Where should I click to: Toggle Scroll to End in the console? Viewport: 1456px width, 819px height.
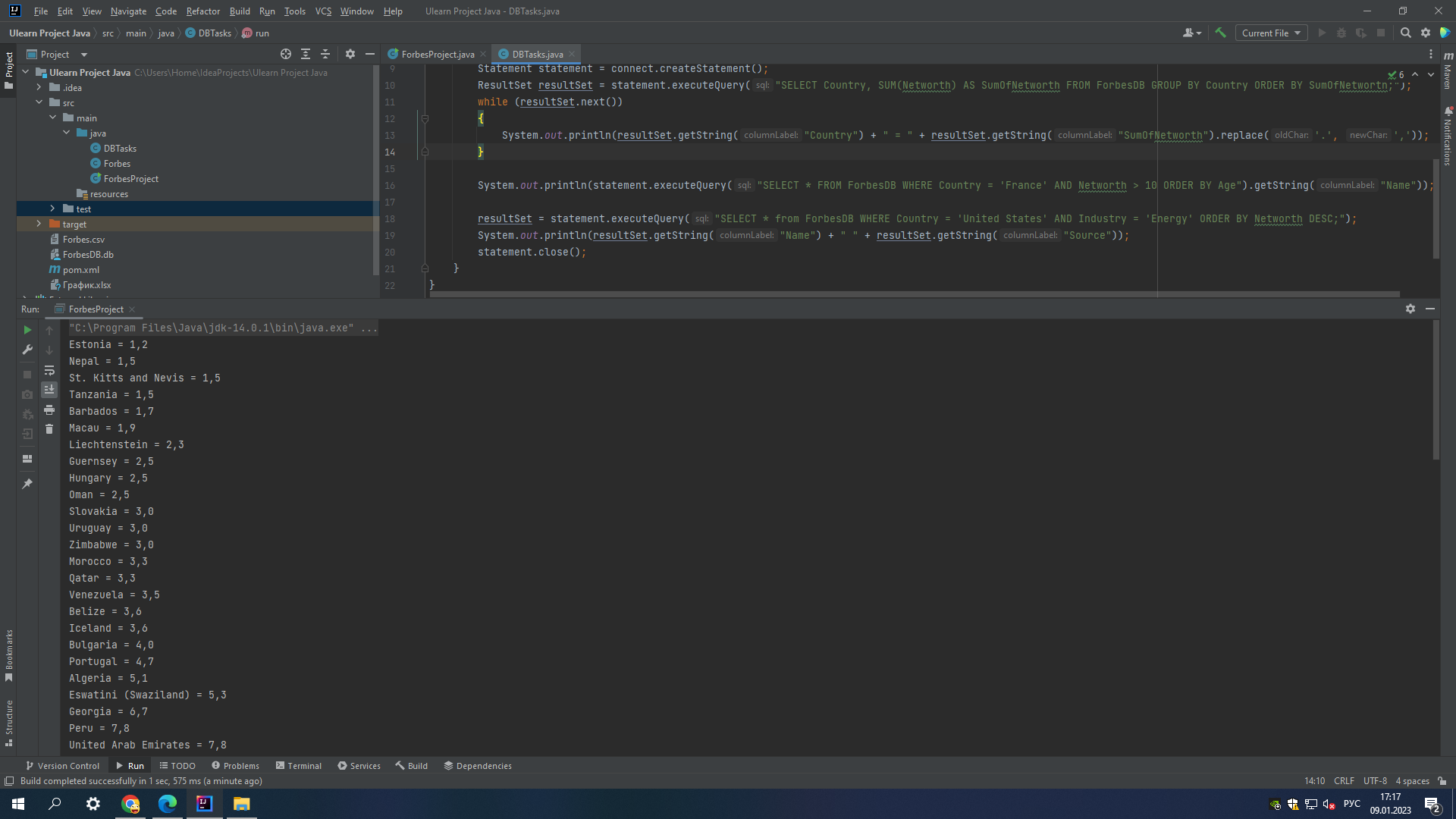pyautogui.click(x=49, y=391)
